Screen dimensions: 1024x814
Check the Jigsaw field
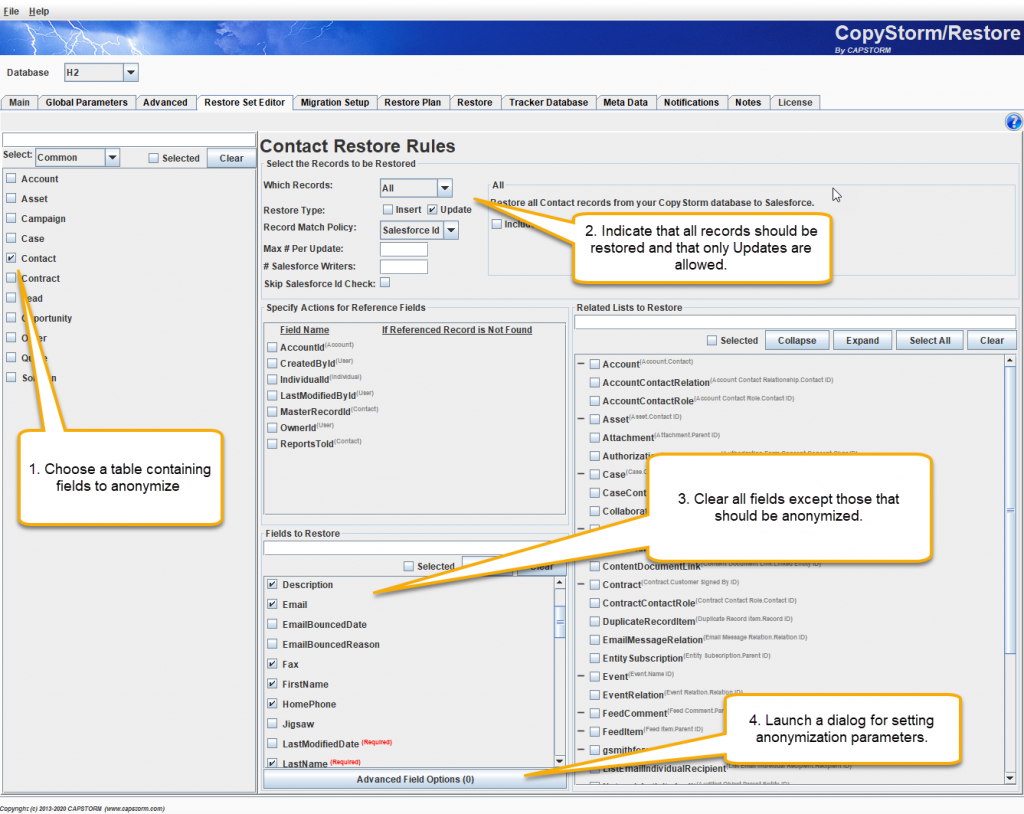point(272,724)
